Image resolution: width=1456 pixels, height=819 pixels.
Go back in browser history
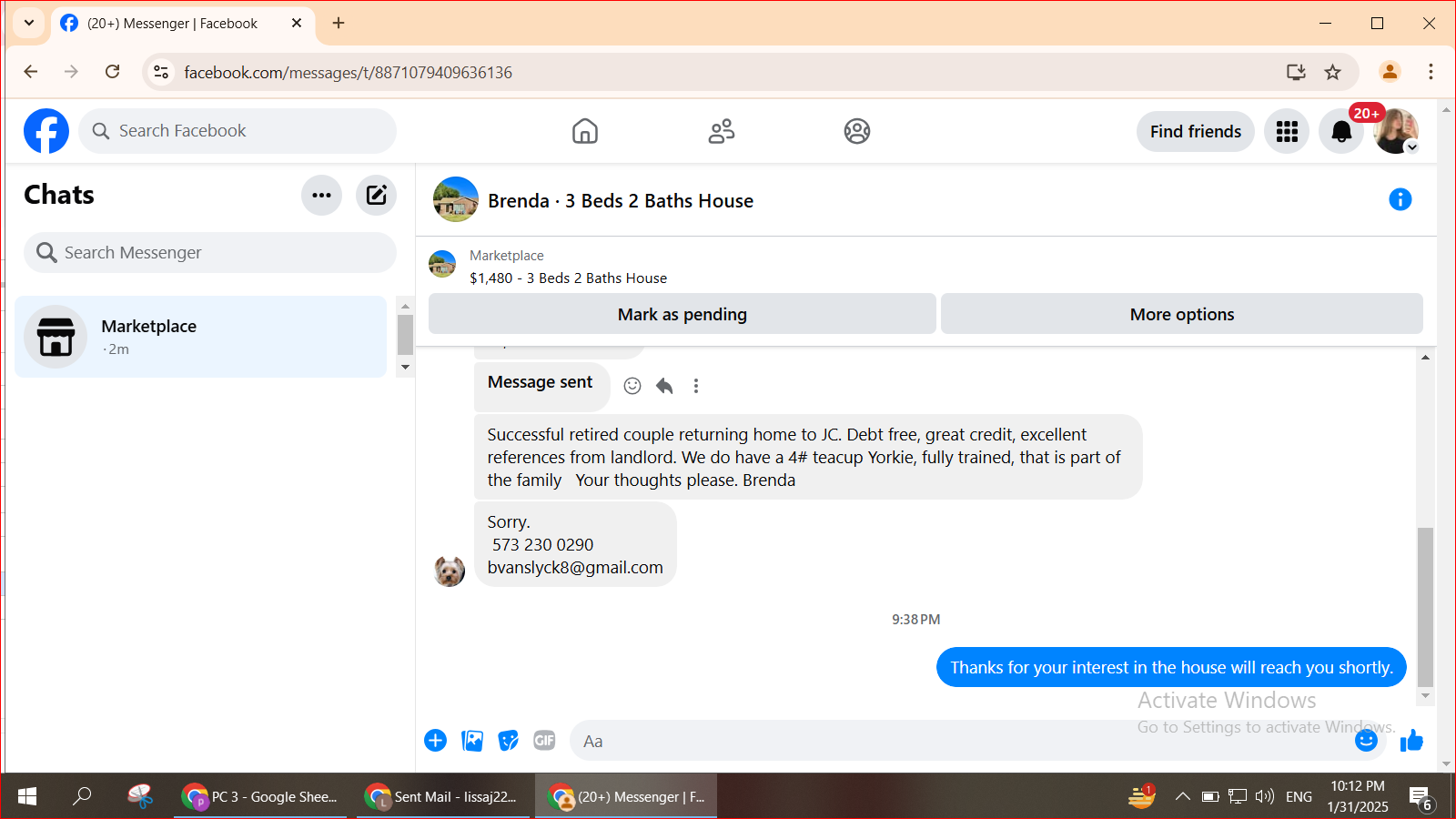31,72
